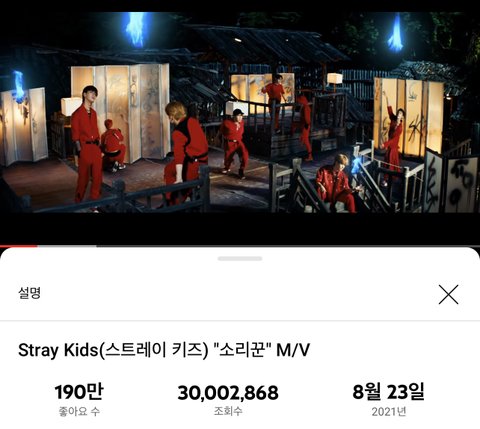Tap the 8월 23일 upload date
The height and width of the screenshot is (429, 480).
pyautogui.click(x=389, y=392)
